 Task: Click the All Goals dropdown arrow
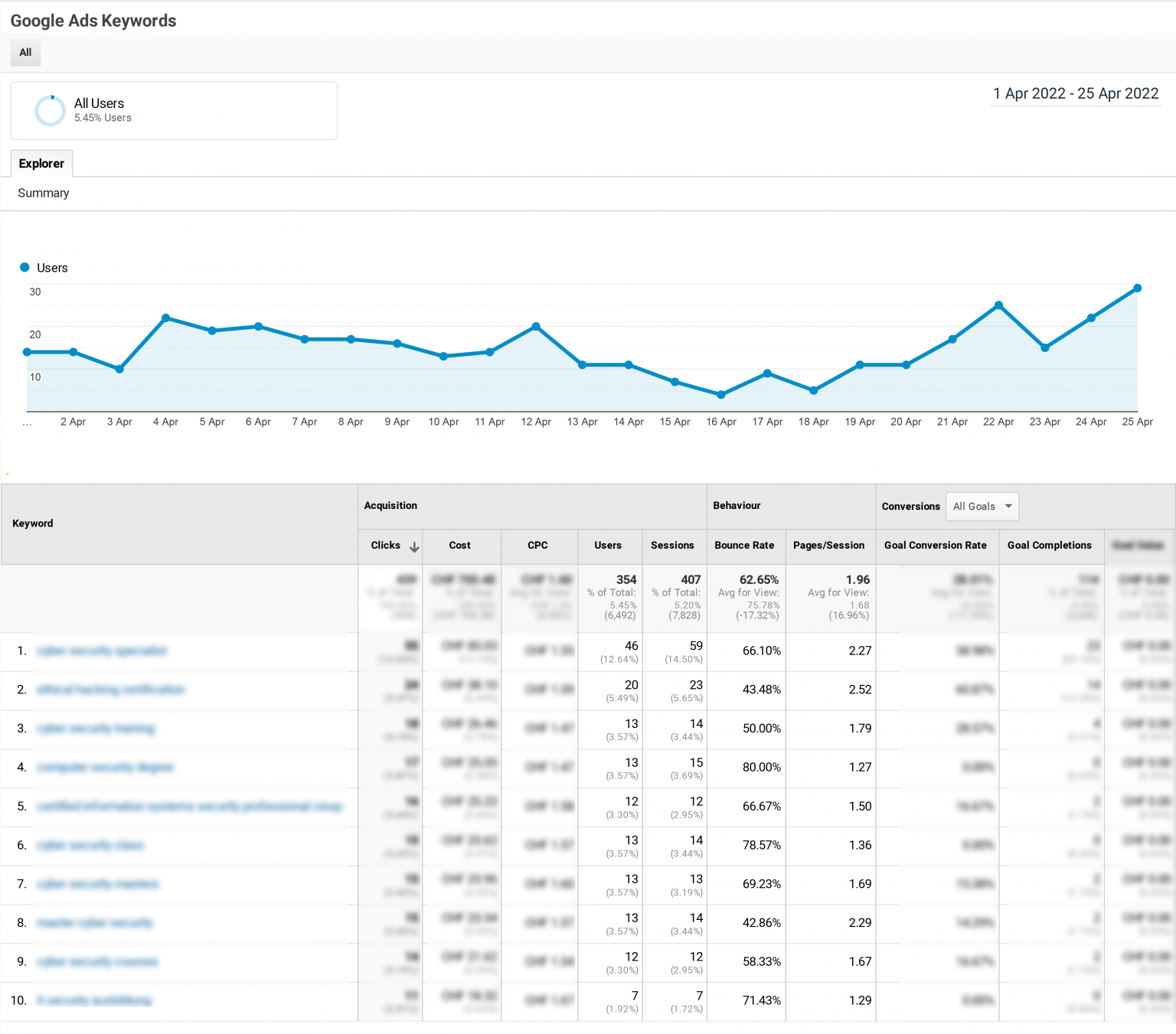pyautogui.click(x=1008, y=506)
